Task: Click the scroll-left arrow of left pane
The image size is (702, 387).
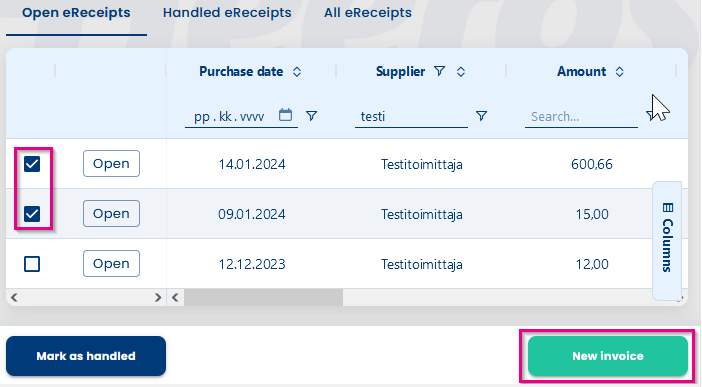Action: 14,297
